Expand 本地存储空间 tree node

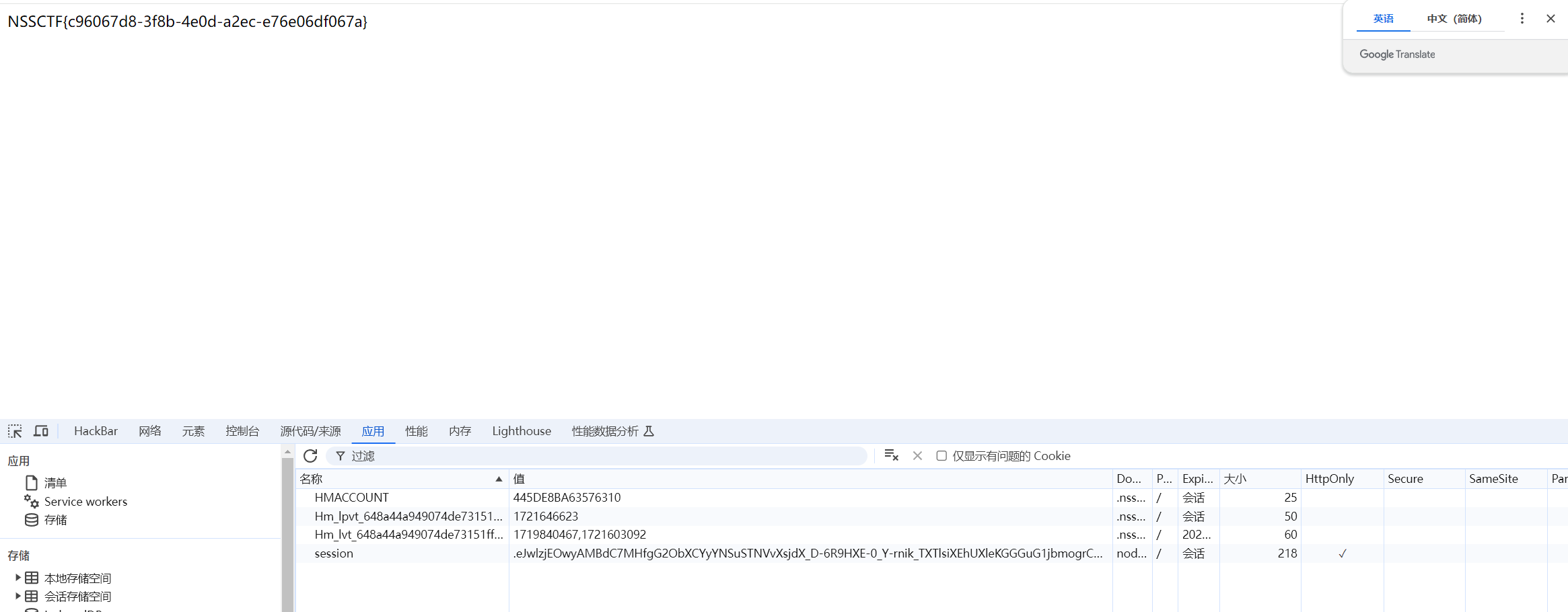pyautogui.click(x=17, y=577)
